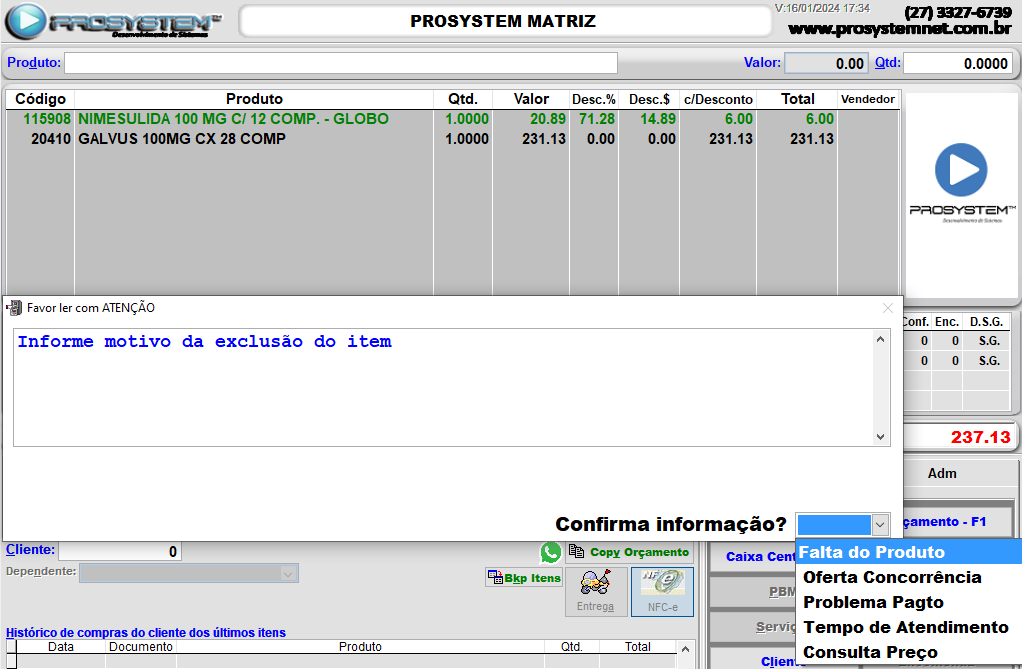This screenshot has height=669, width=1022.
Task: Click the Cliente code field
Action: tap(120, 551)
